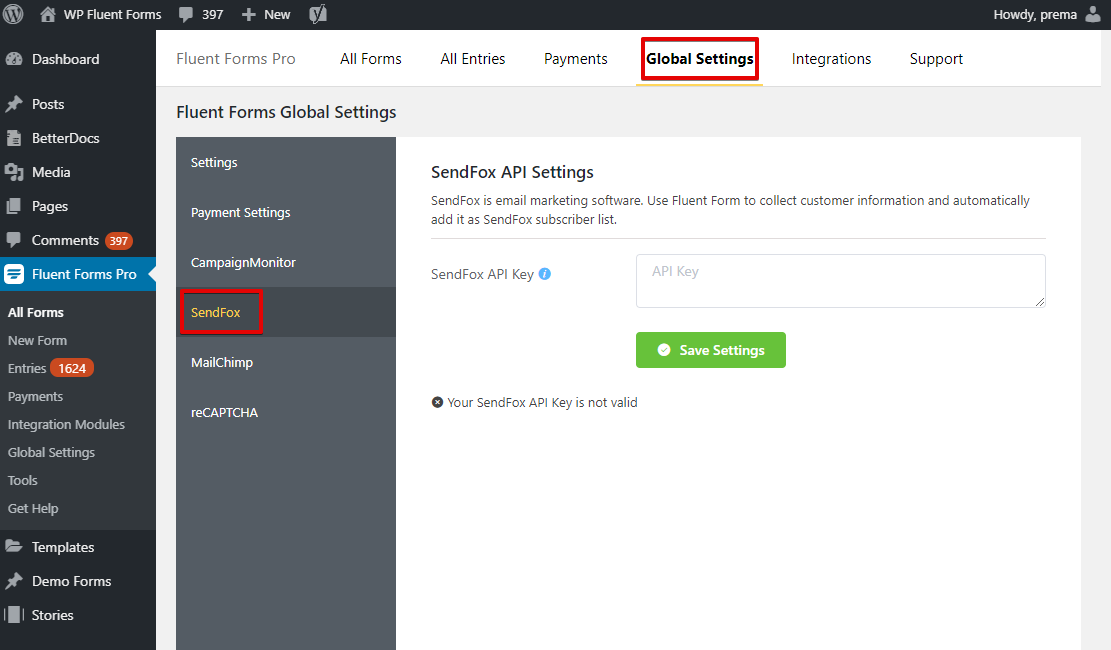Screen dimensions: 1111x650
Task: Open the WP Fluent Forms home icon
Action: [x=47, y=14]
